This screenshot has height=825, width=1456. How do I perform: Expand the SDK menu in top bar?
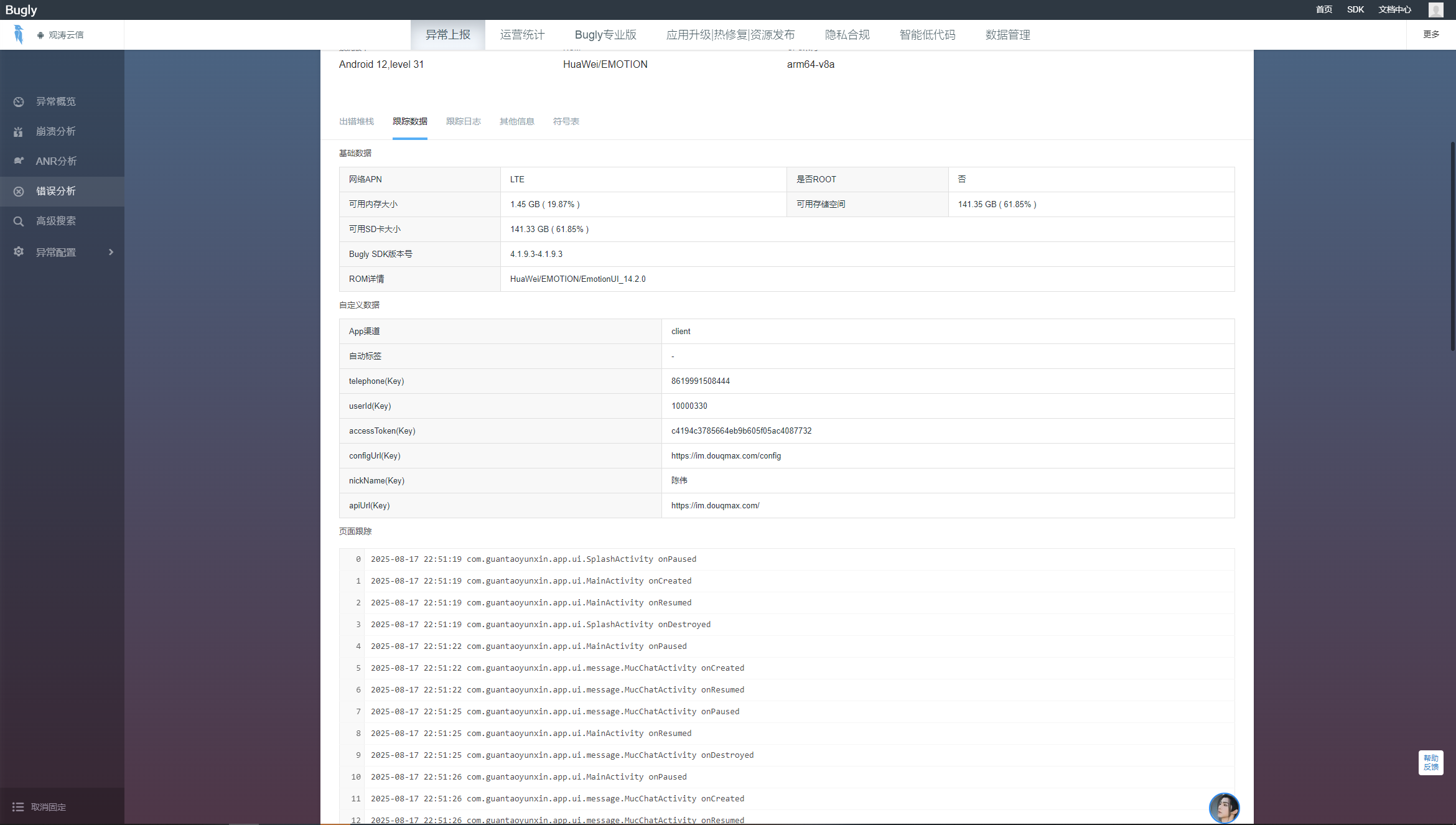point(1356,9)
